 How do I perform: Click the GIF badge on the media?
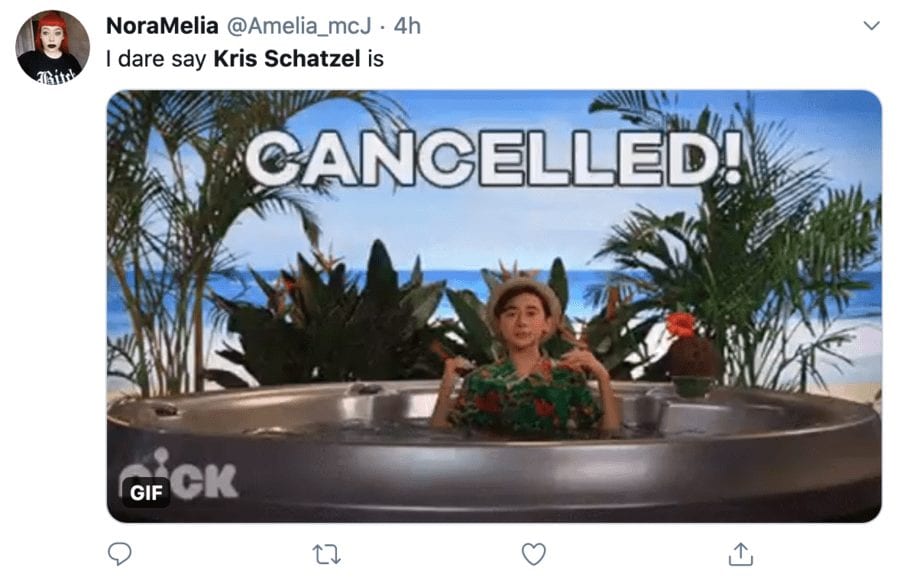pyautogui.click(x=146, y=493)
